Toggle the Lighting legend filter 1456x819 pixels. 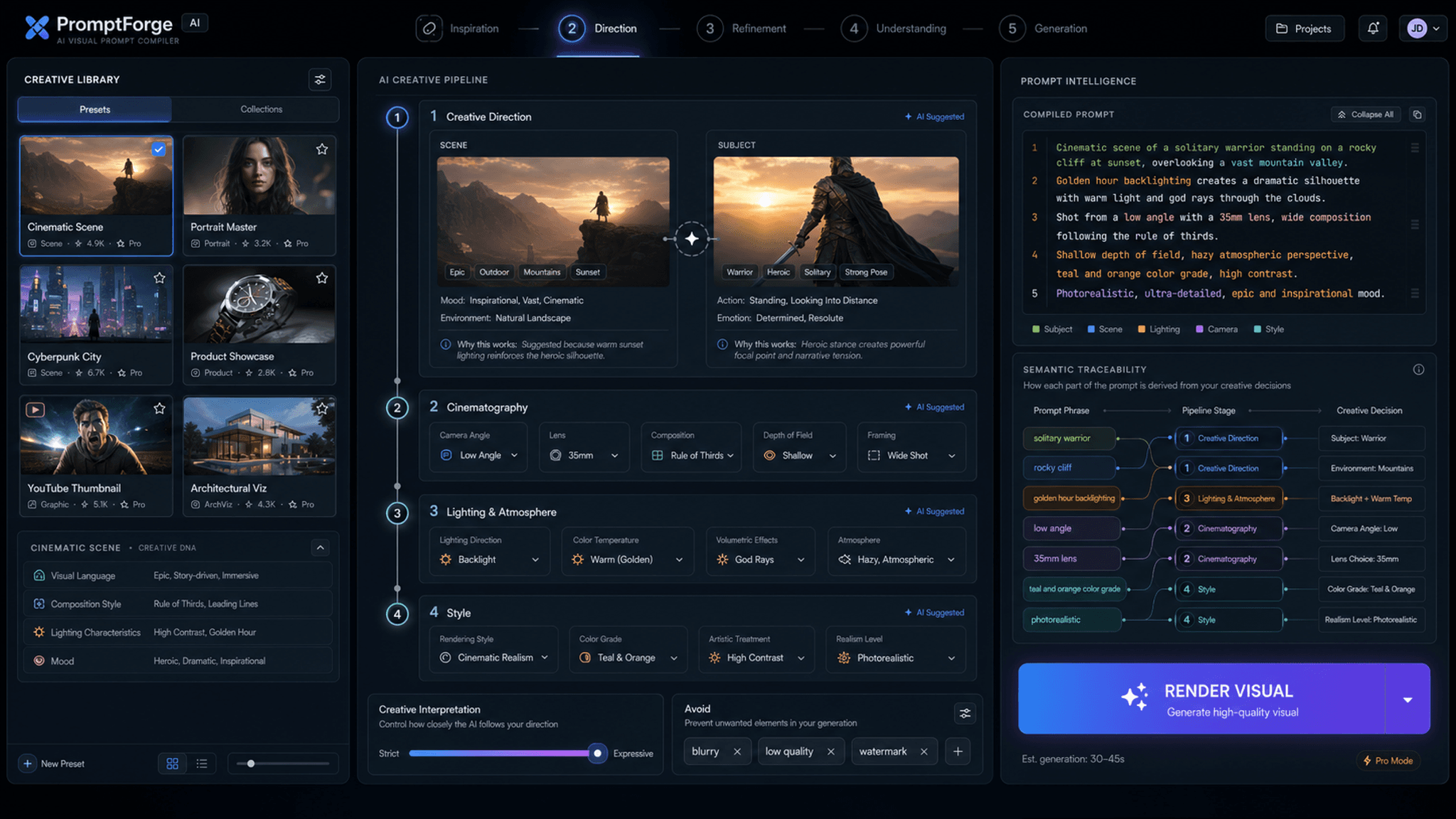click(1158, 329)
